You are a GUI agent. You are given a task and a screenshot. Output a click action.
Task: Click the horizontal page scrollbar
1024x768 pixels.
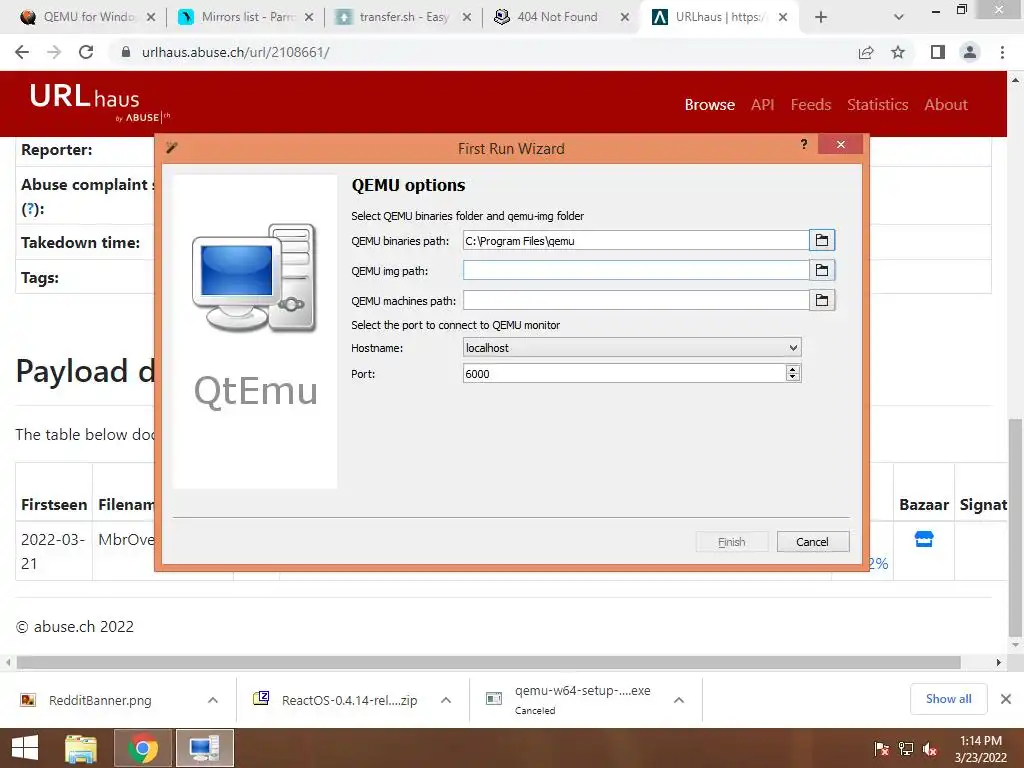point(488,662)
